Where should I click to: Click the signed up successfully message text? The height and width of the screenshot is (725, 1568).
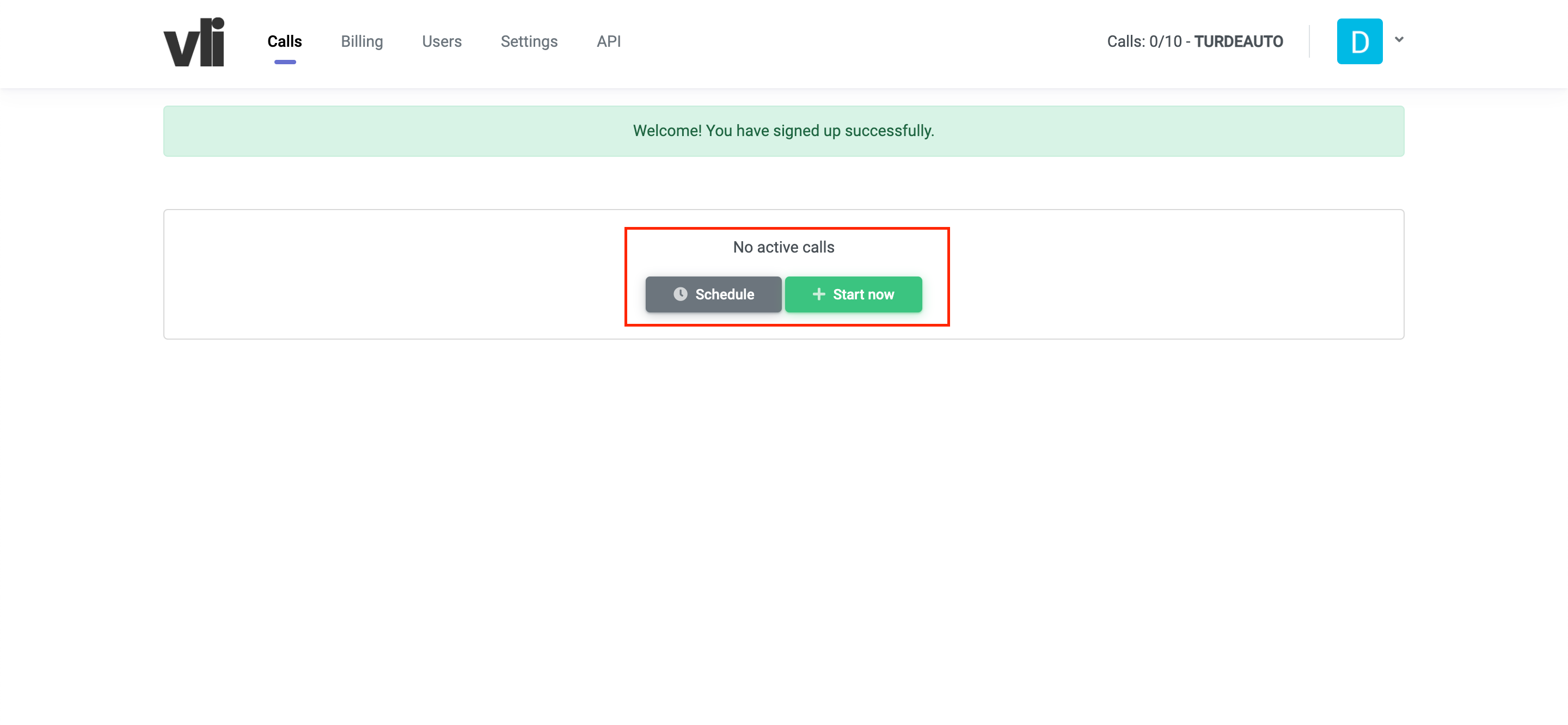pyautogui.click(x=783, y=131)
